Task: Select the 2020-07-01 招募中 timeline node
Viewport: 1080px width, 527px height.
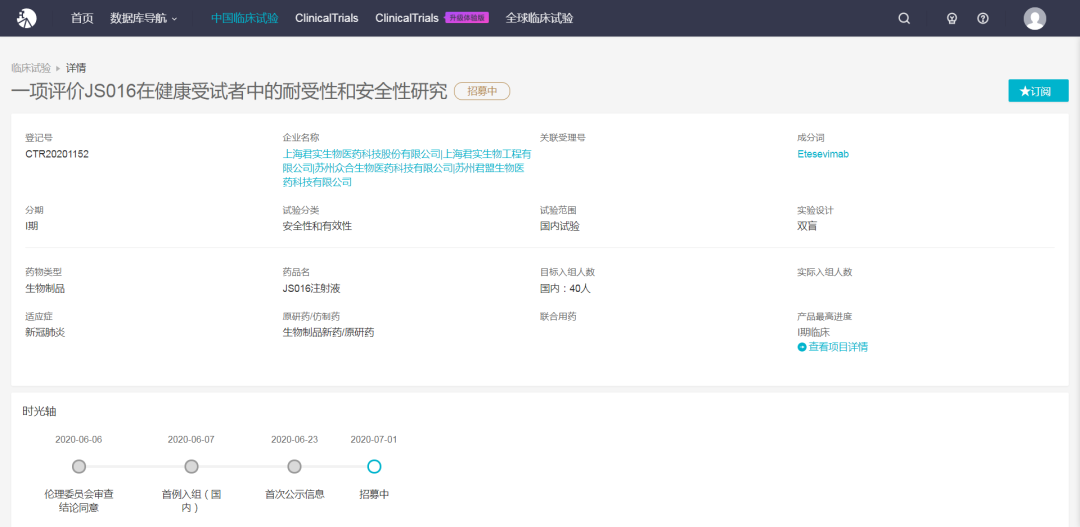Action: (x=374, y=467)
